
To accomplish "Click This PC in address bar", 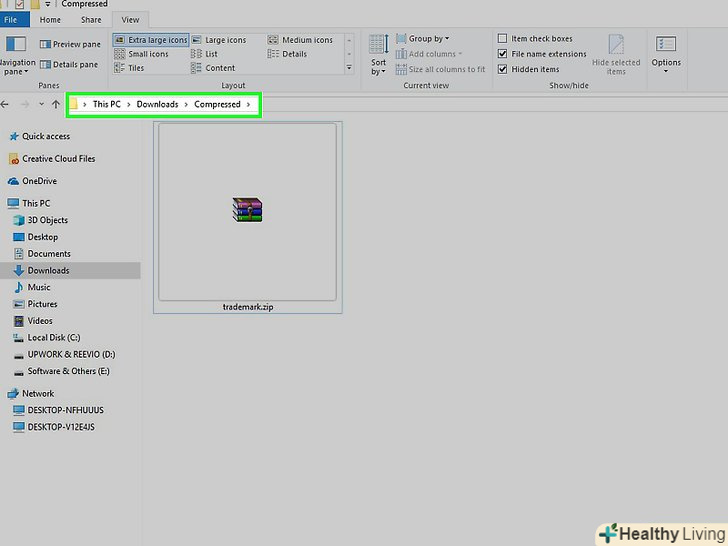I will tap(107, 104).
